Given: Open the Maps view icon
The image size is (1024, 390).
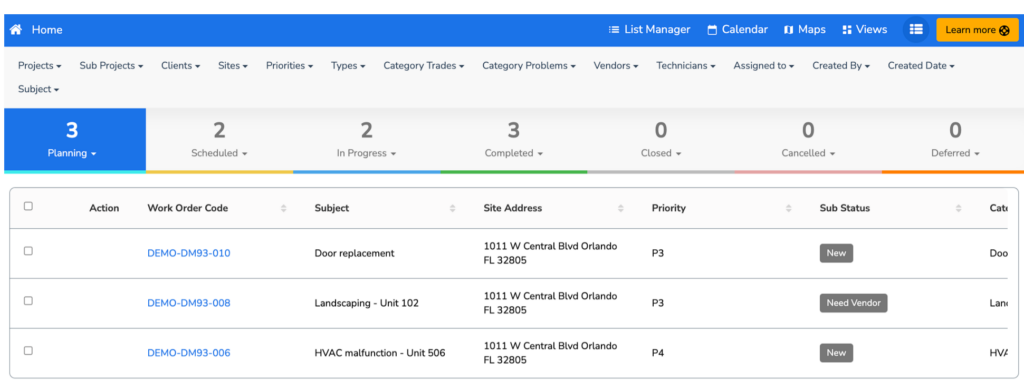Looking at the screenshot, I should point(788,29).
